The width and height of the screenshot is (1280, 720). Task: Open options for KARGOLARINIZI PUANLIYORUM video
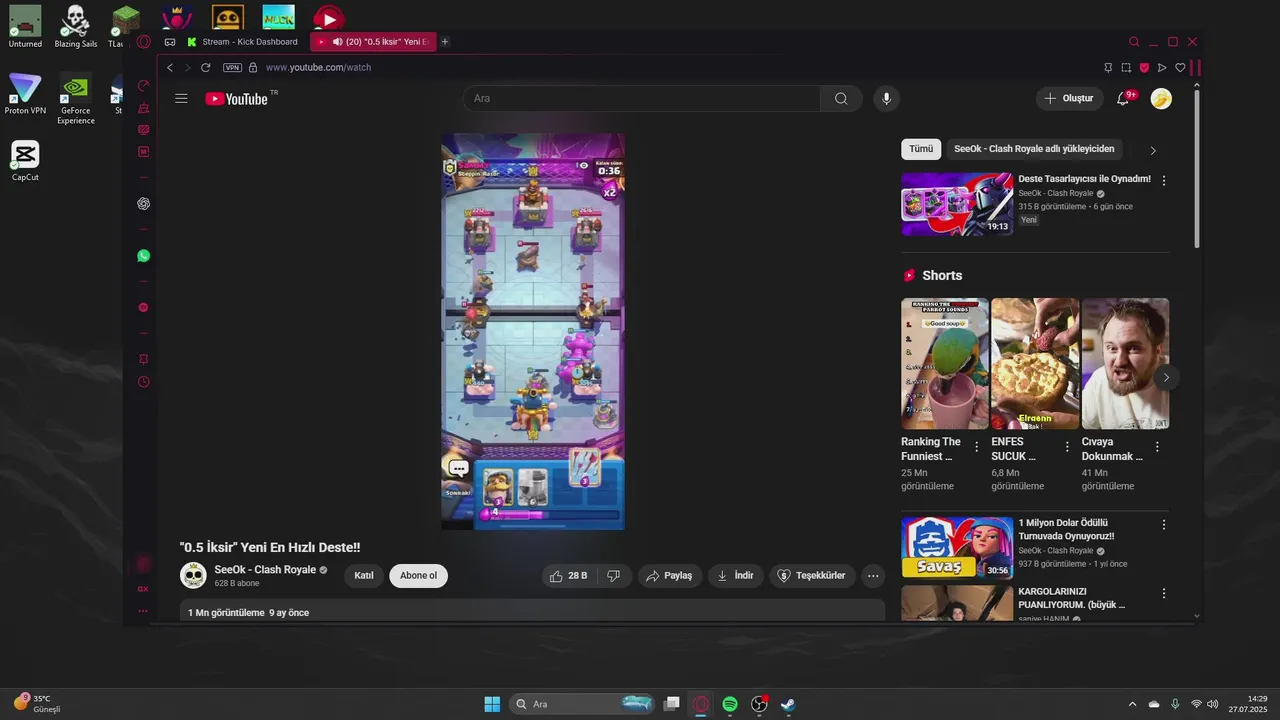[x=1164, y=593]
